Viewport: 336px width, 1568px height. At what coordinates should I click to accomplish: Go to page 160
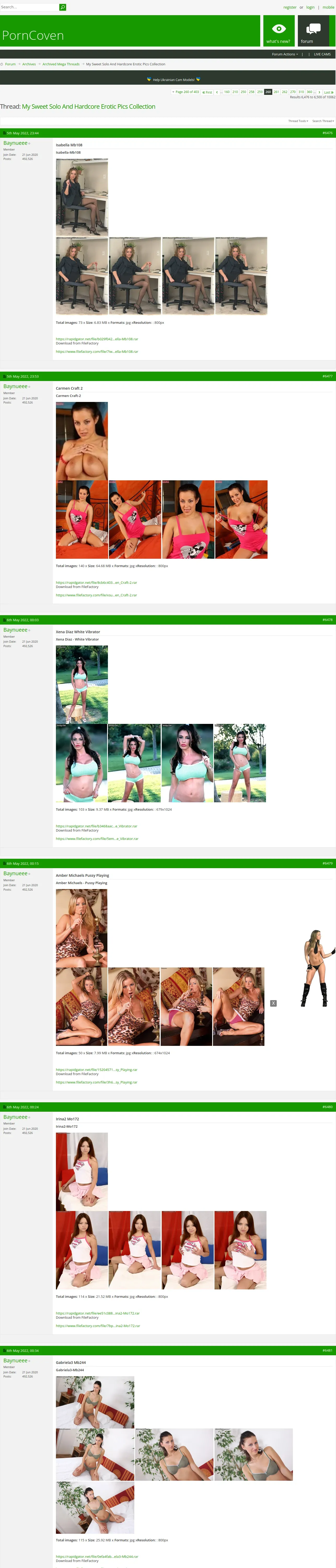pyautogui.click(x=227, y=92)
